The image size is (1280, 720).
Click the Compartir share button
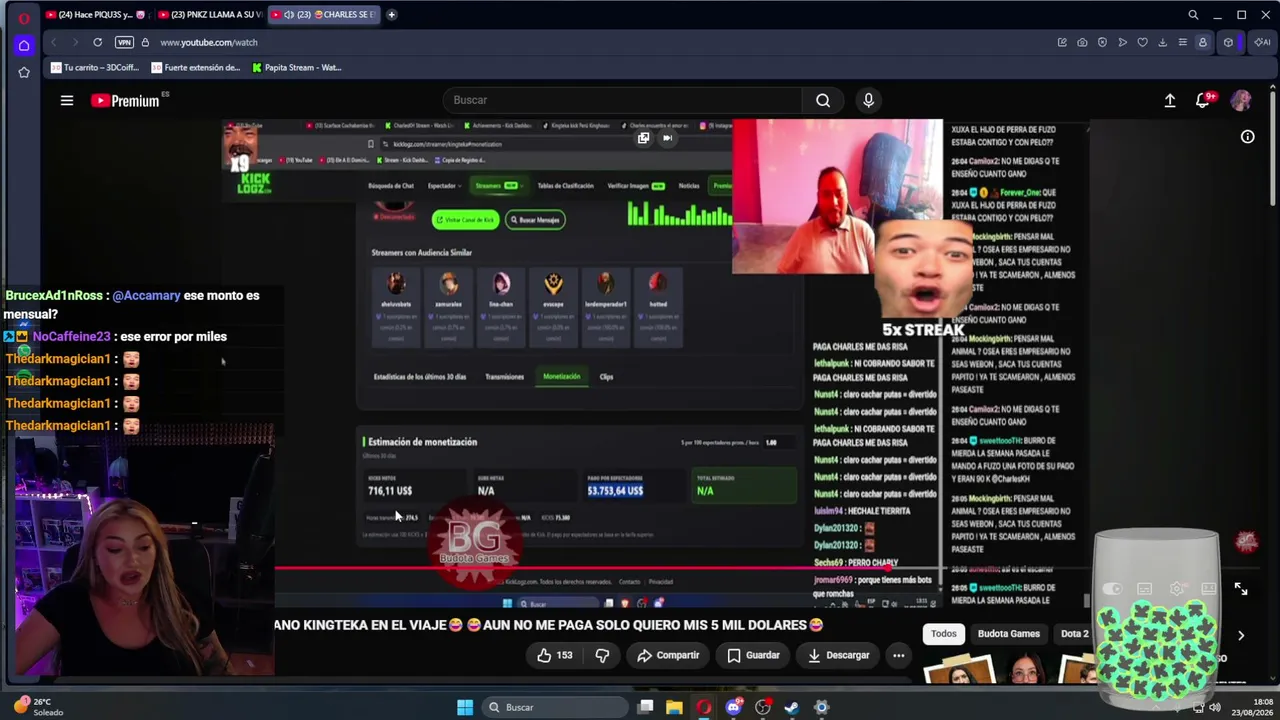[668, 655]
